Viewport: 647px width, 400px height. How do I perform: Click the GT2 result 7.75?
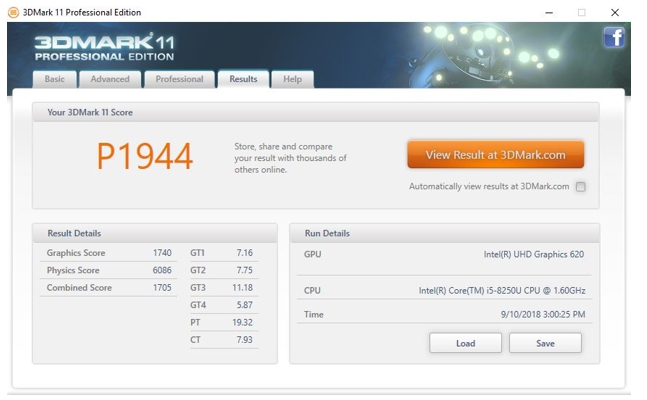click(245, 270)
